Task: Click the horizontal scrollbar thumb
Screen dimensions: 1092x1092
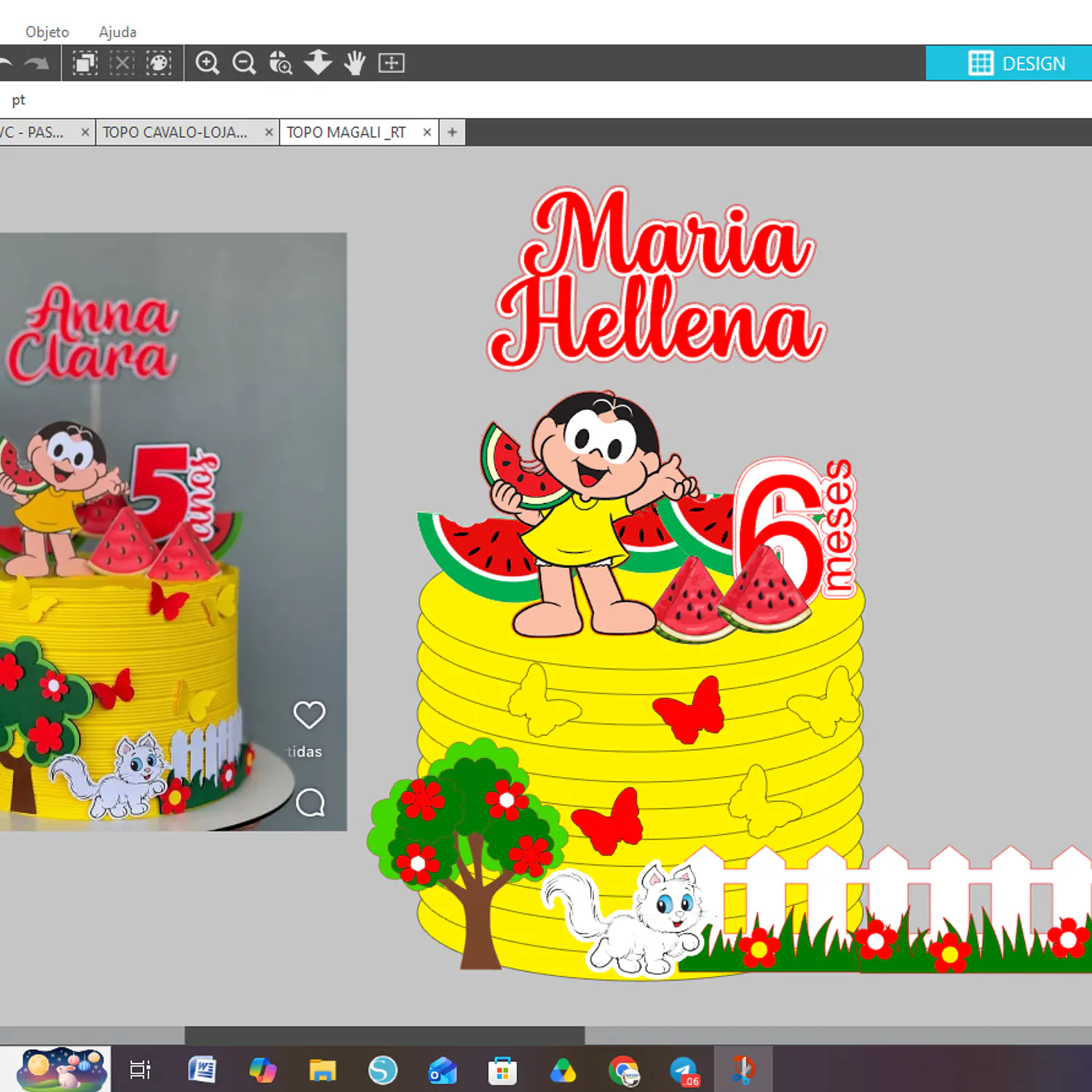Action: click(384, 1034)
